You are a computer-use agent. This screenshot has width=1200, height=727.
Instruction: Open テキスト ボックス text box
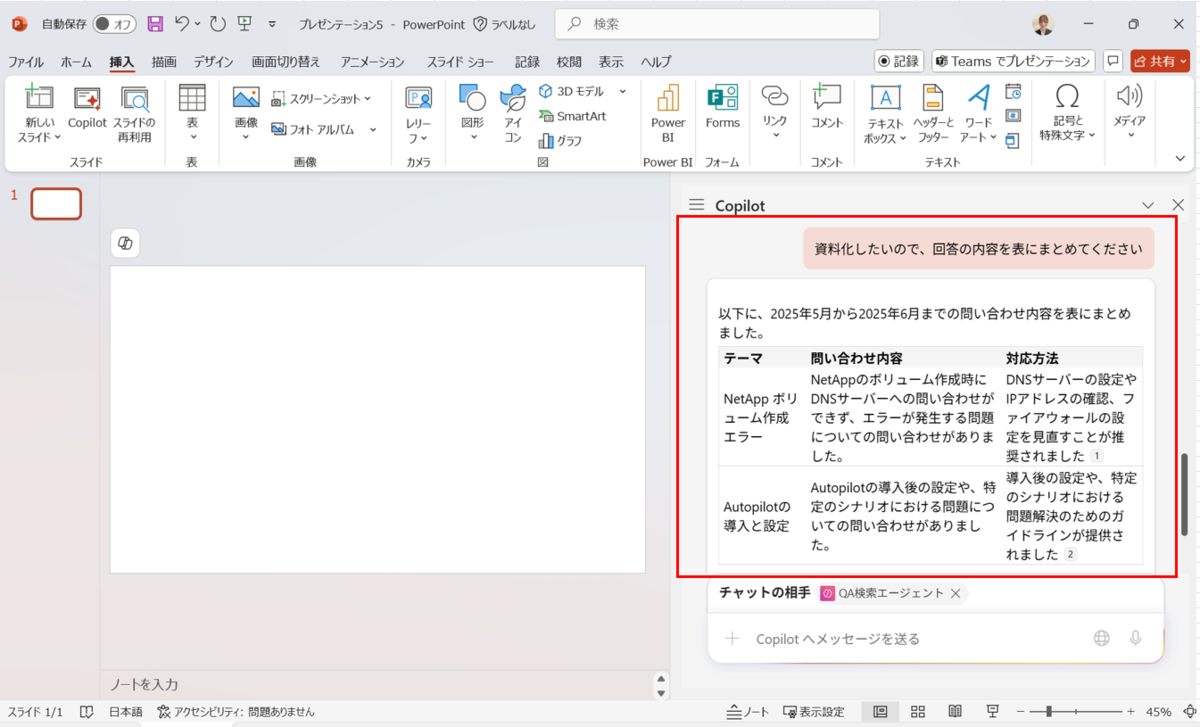[x=884, y=113]
